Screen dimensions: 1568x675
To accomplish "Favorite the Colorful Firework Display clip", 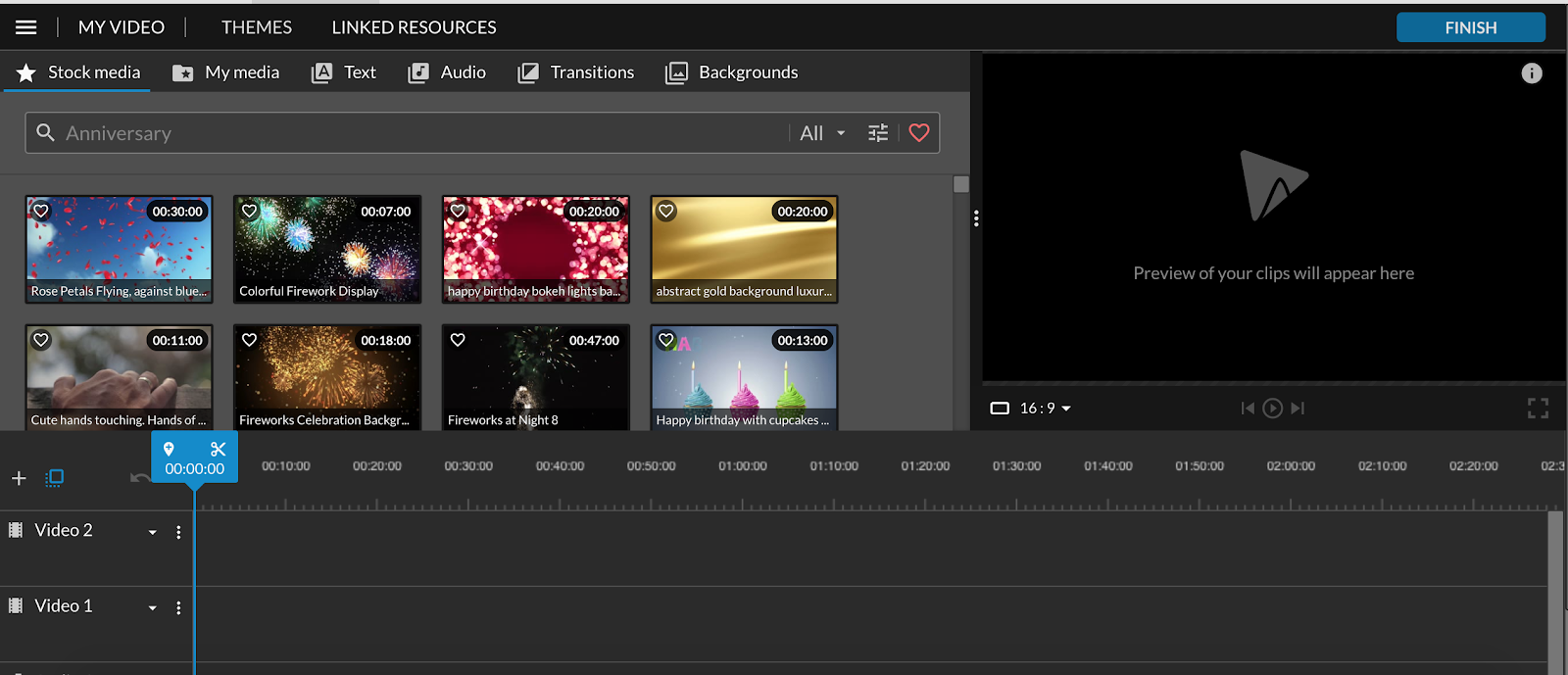I will click(x=250, y=211).
